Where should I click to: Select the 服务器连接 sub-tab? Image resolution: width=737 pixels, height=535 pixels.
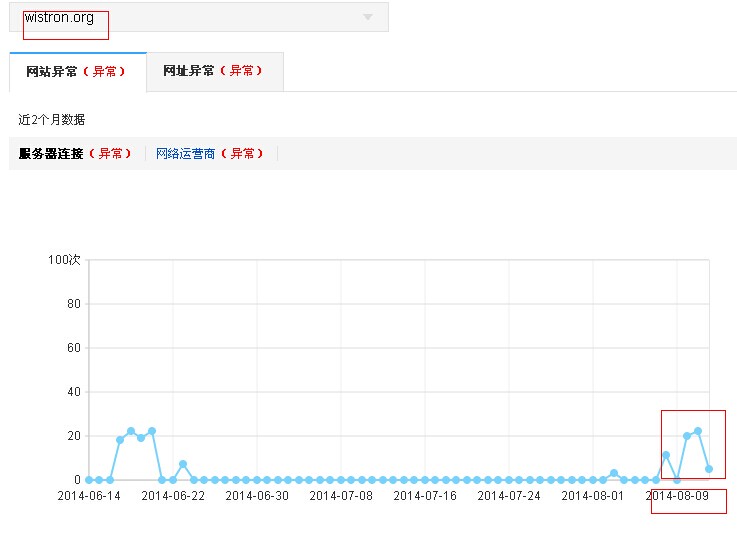75,154
